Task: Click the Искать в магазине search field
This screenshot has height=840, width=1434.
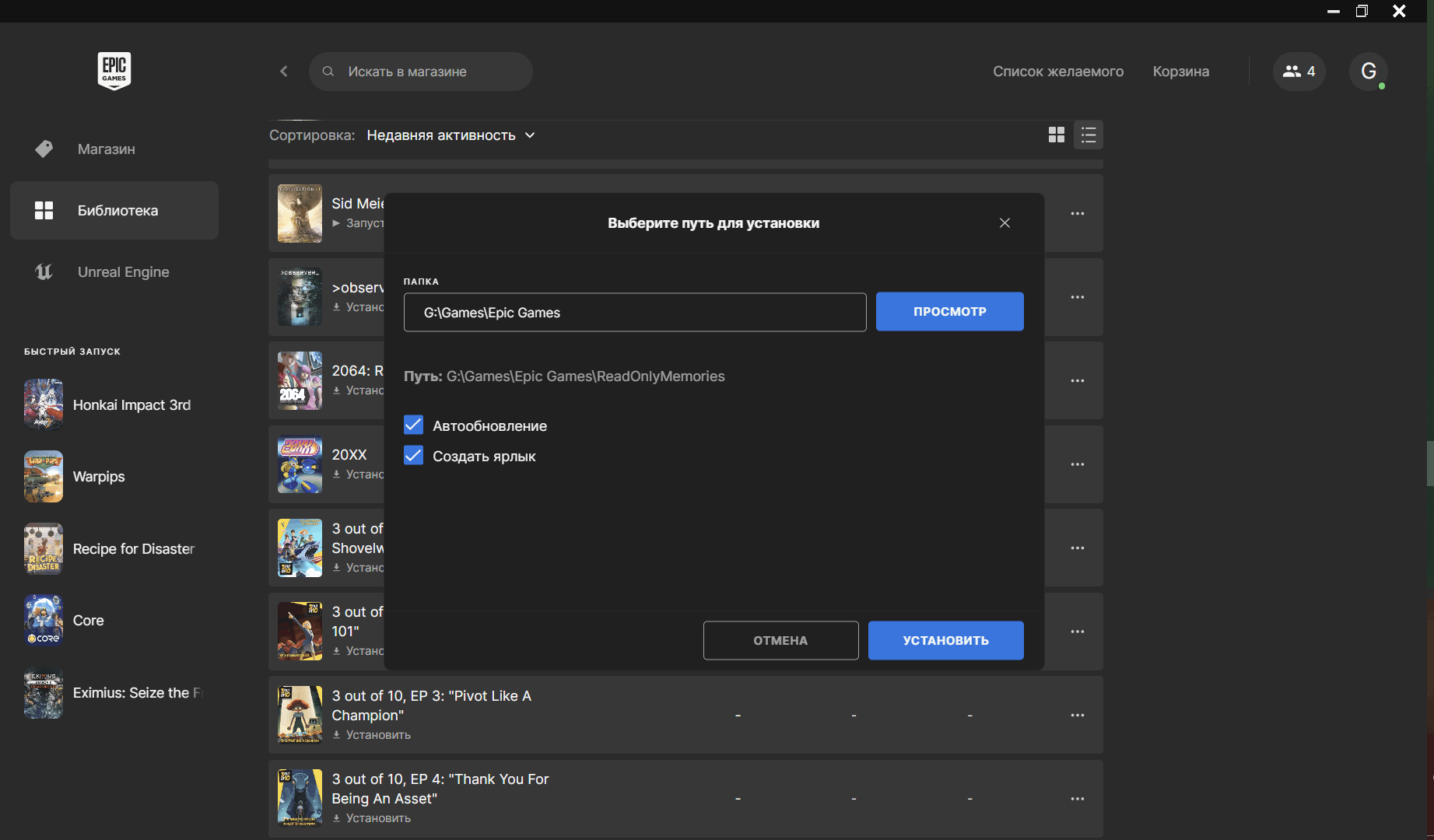Action: 421,72
